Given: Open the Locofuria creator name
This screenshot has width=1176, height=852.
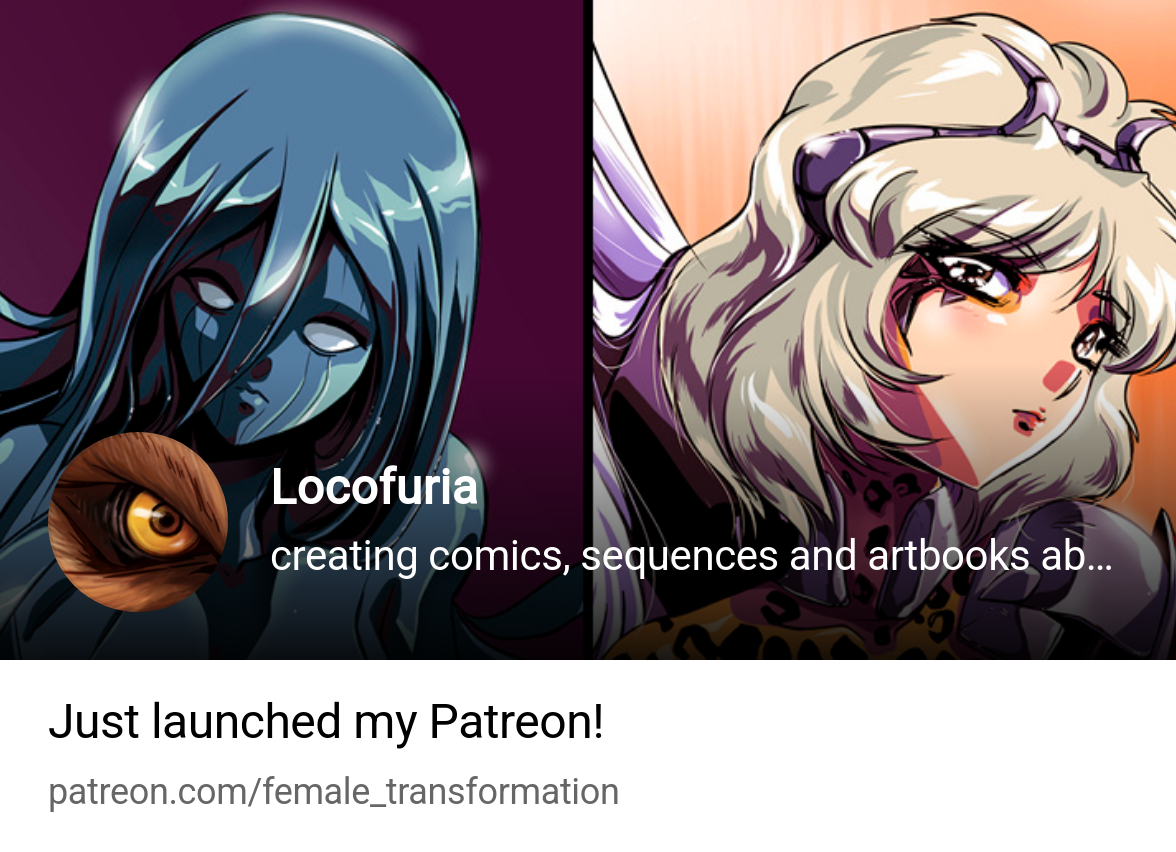Looking at the screenshot, I should click(374, 487).
